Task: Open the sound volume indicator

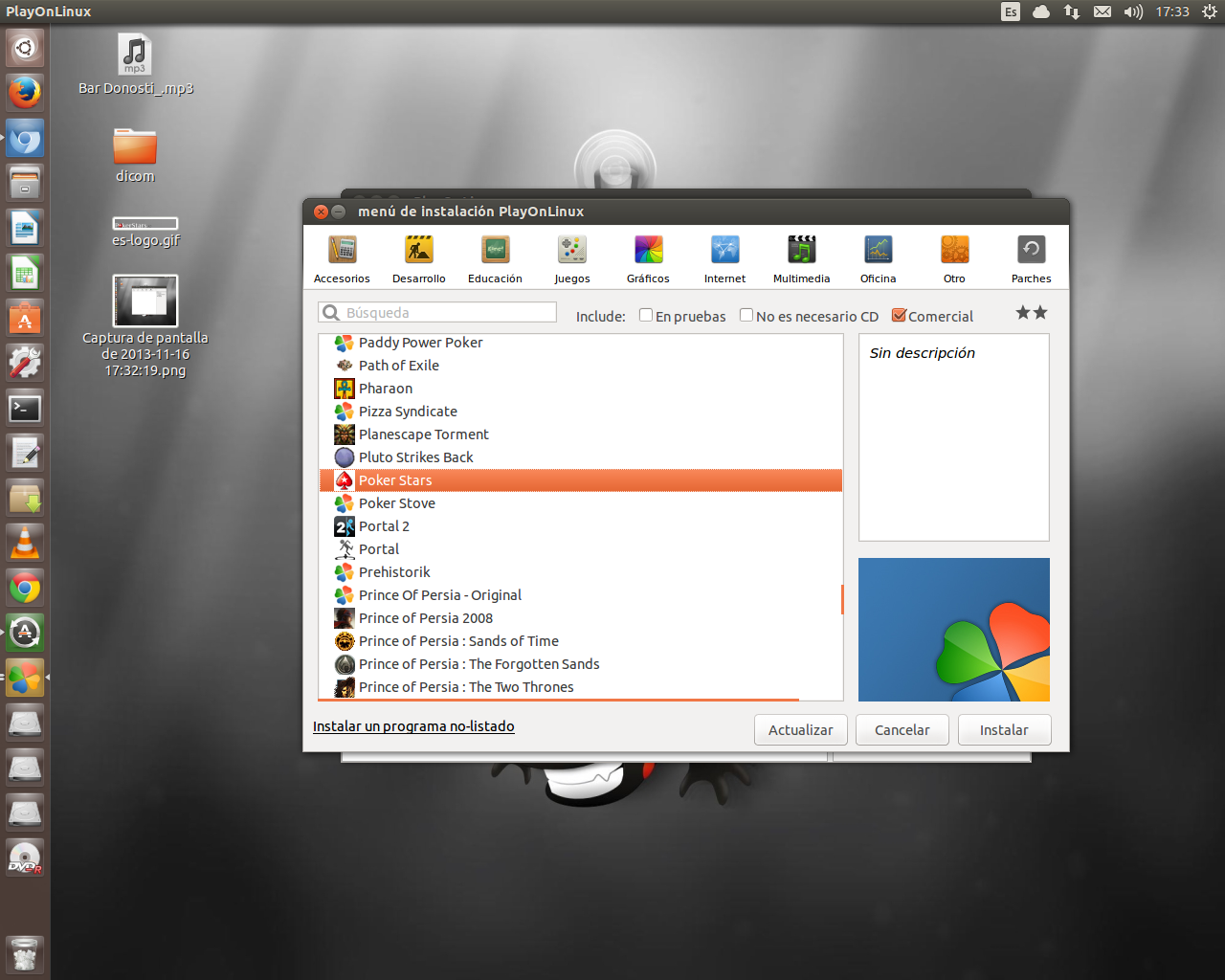Action: pos(1133,11)
